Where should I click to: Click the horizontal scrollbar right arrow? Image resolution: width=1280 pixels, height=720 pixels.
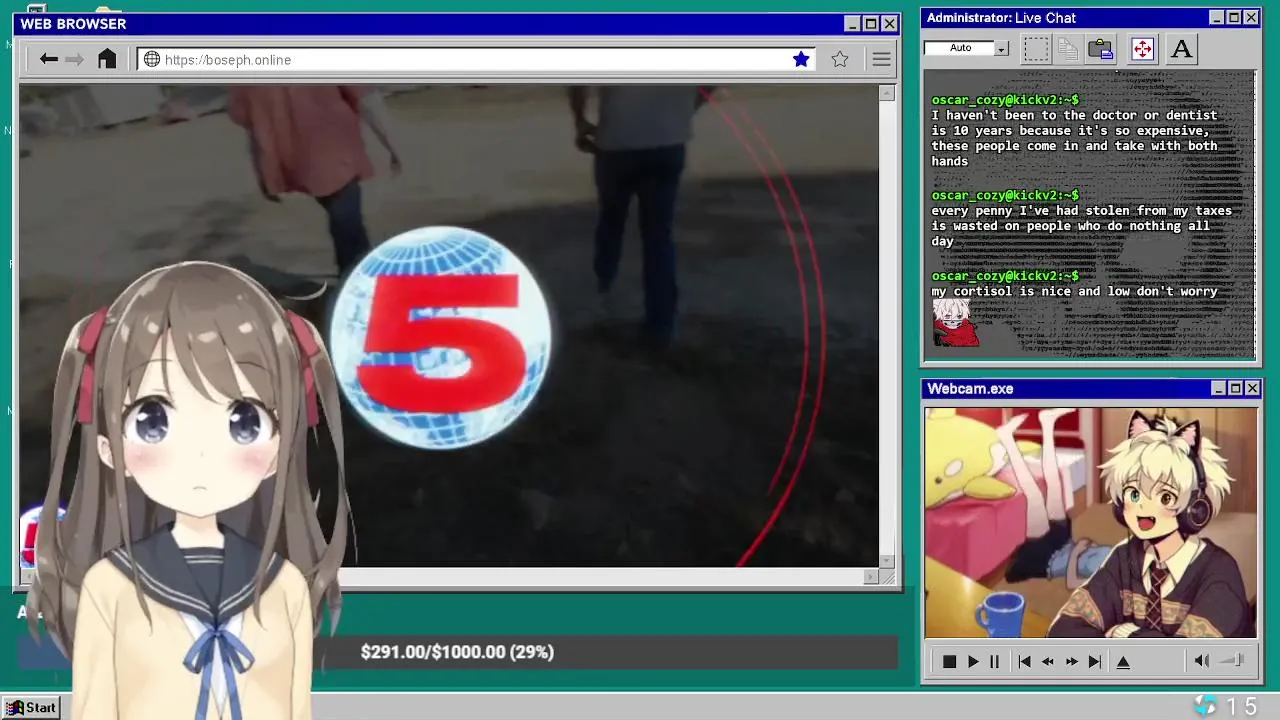point(871,576)
